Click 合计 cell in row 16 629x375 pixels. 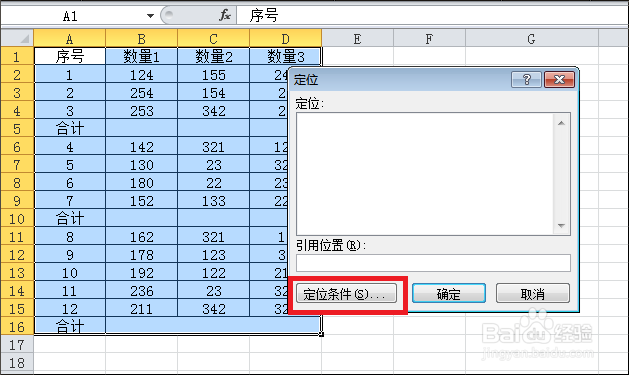coord(69,326)
